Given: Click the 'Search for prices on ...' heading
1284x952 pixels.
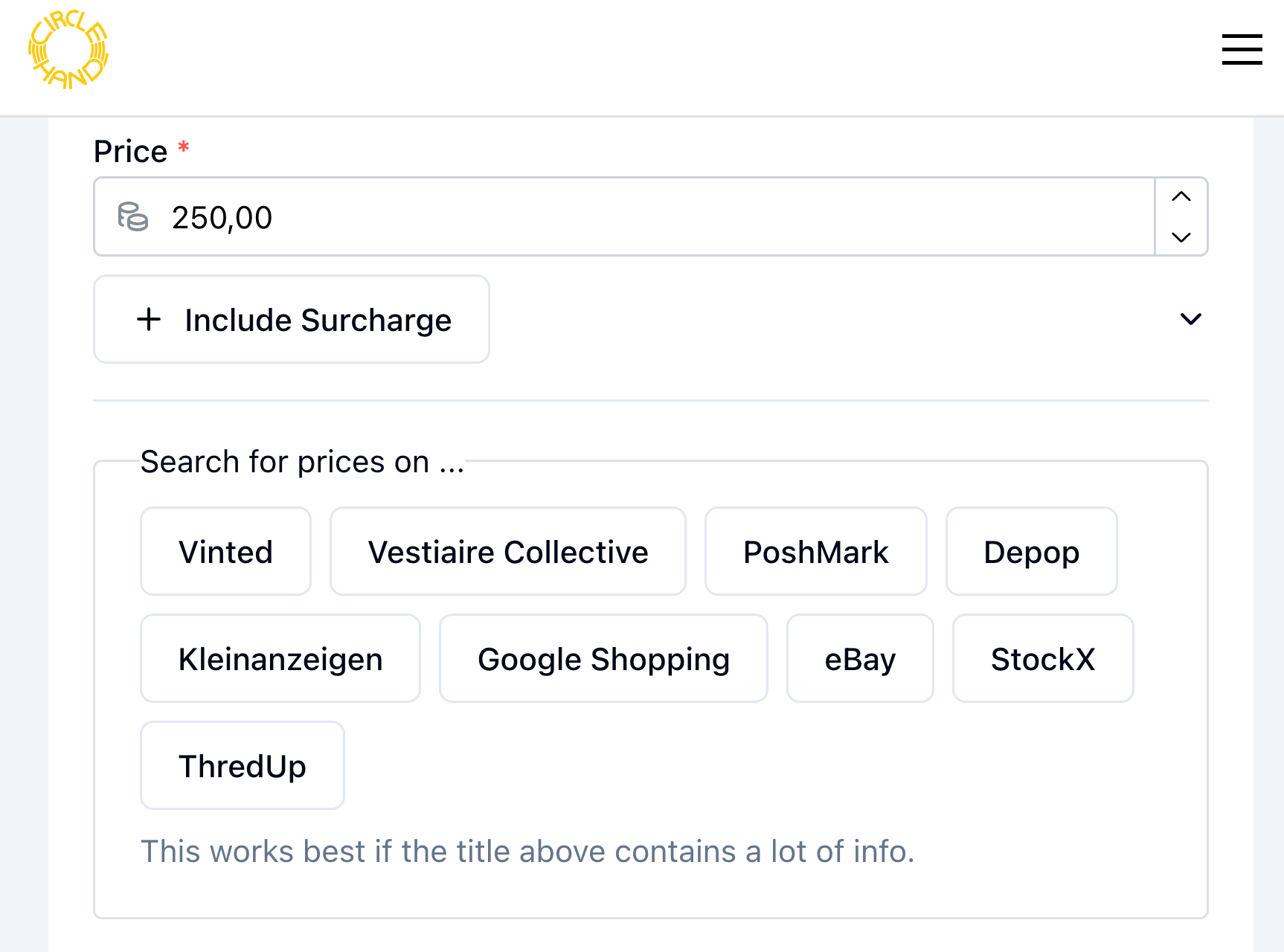Looking at the screenshot, I should (x=303, y=462).
